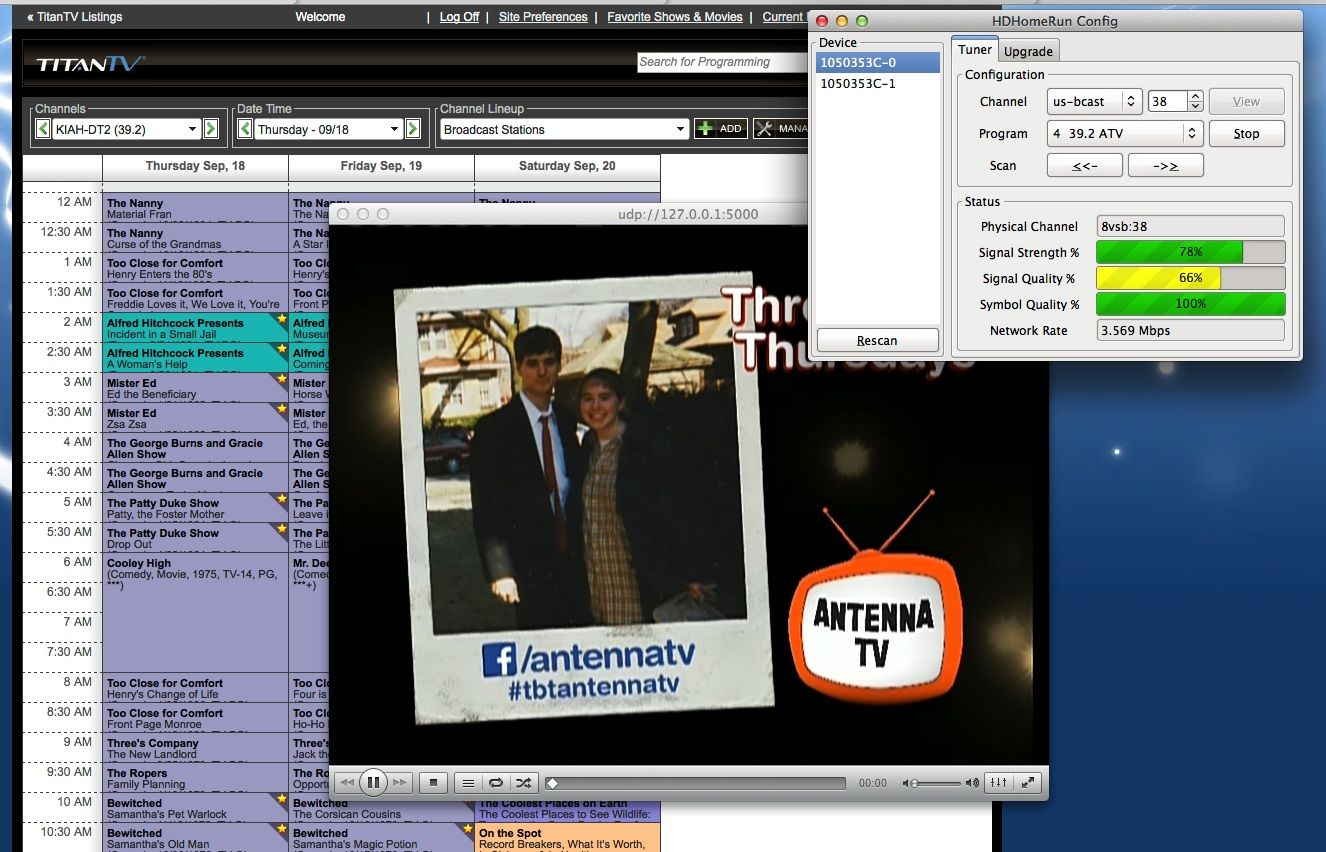Set VLC volume to maximum speaker icon
This screenshot has width=1326, height=852.
[973, 783]
